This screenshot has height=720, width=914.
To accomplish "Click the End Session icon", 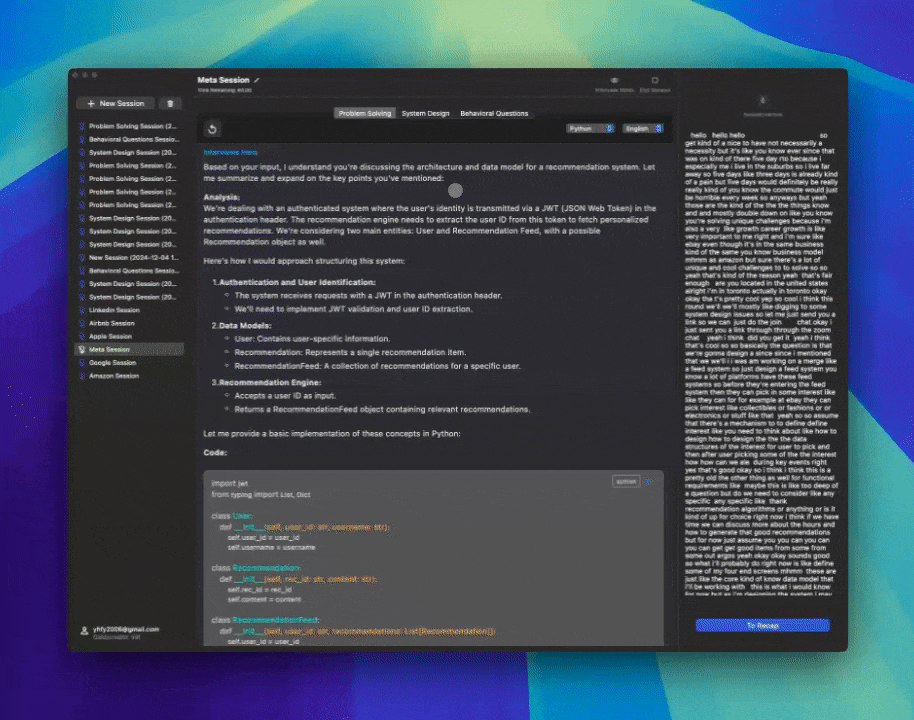I will pos(655,80).
